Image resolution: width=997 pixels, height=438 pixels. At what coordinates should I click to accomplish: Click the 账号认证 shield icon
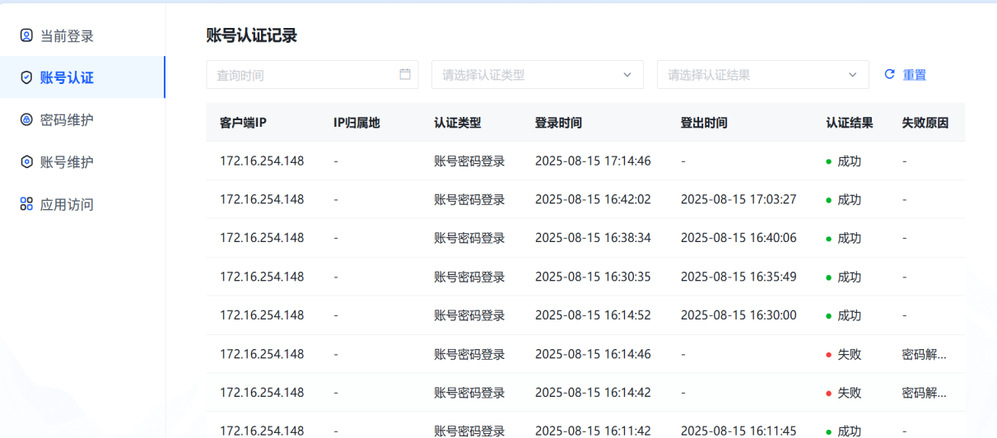pyautogui.click(x=26, y=78)
